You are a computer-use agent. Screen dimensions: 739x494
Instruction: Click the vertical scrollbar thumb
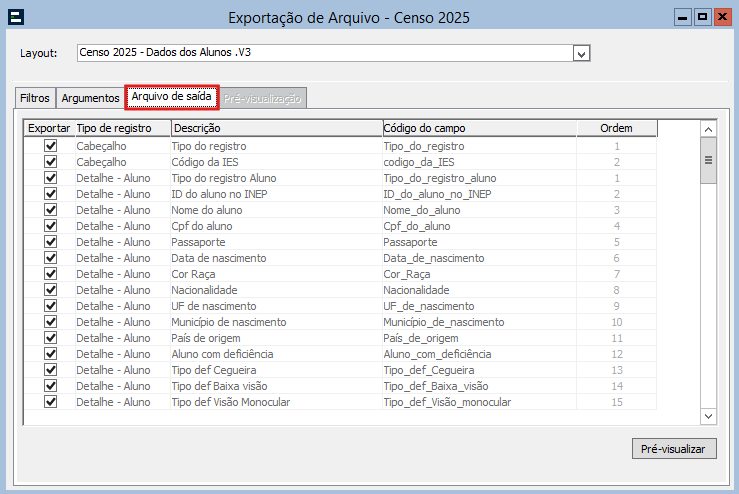pos(708,160)
